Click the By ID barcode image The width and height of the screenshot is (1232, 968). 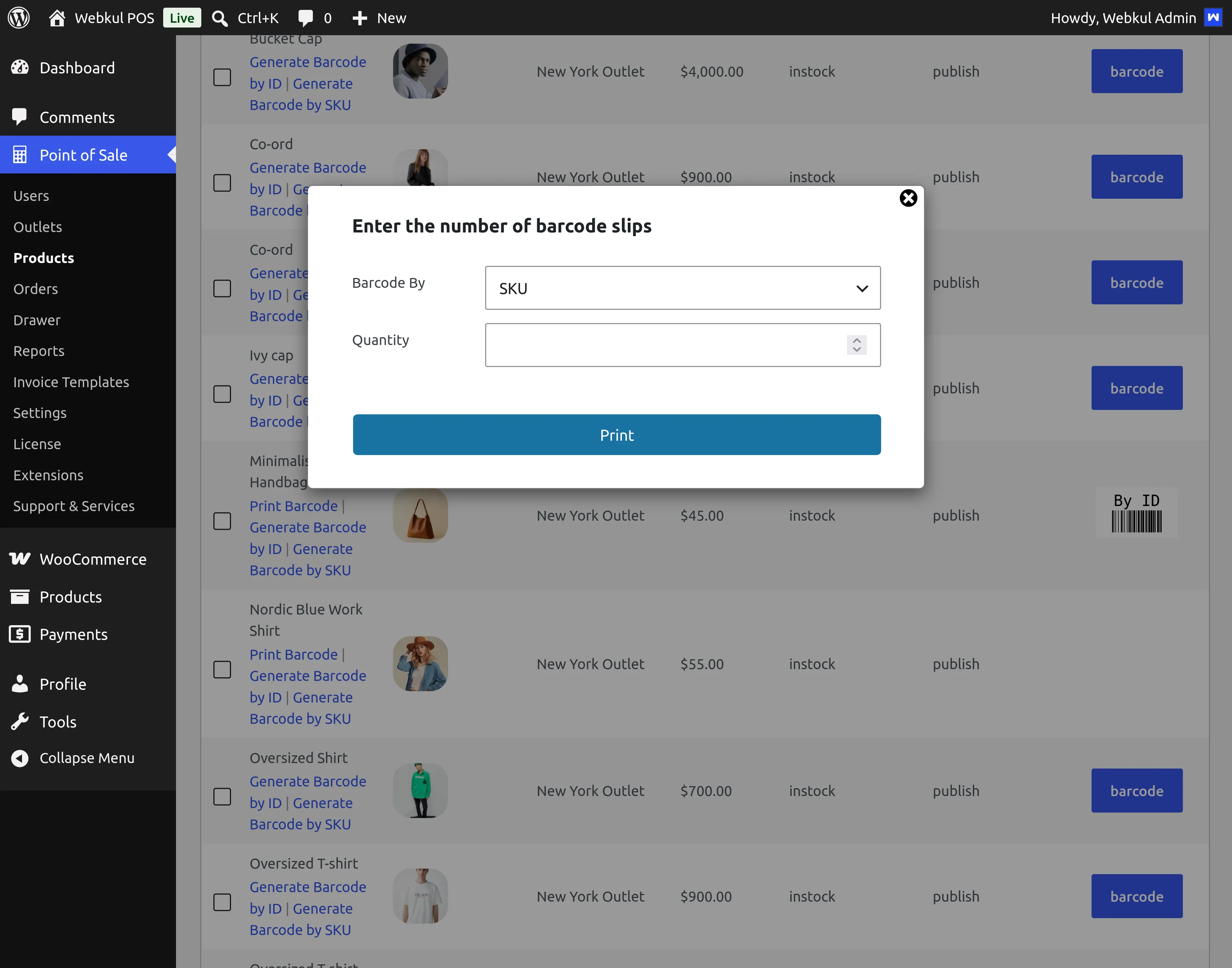coord(1137,513)
